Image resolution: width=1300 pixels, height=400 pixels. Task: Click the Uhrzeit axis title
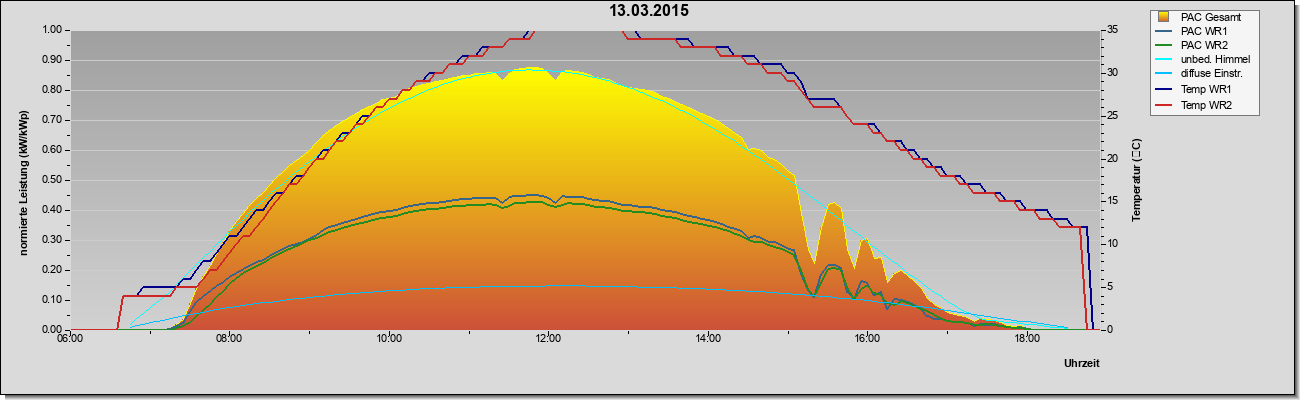[1083, 365]
